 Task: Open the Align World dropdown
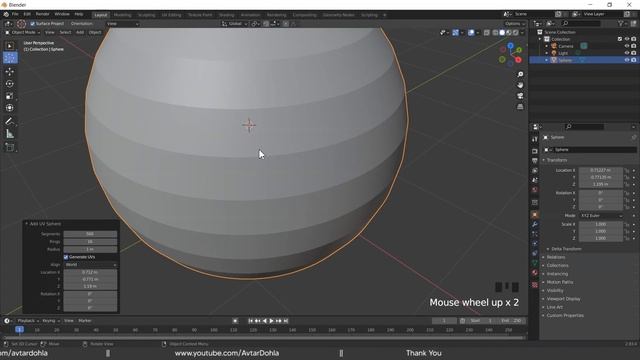pos(90,264)
